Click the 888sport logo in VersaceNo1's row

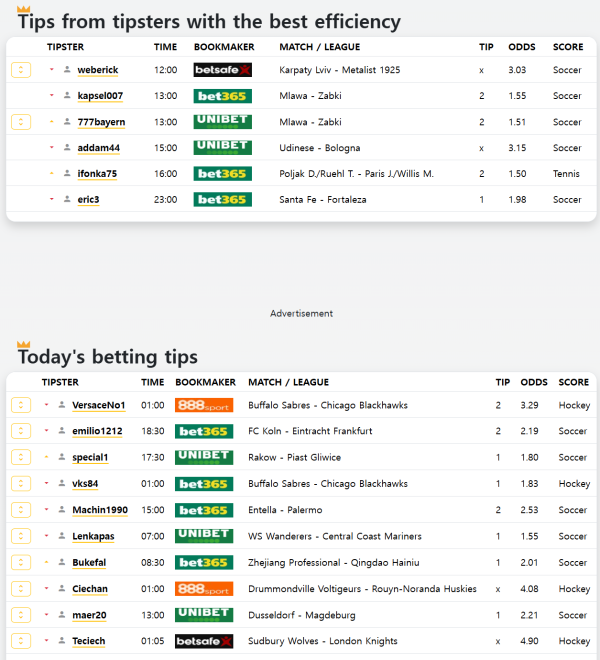pos(204,405)
